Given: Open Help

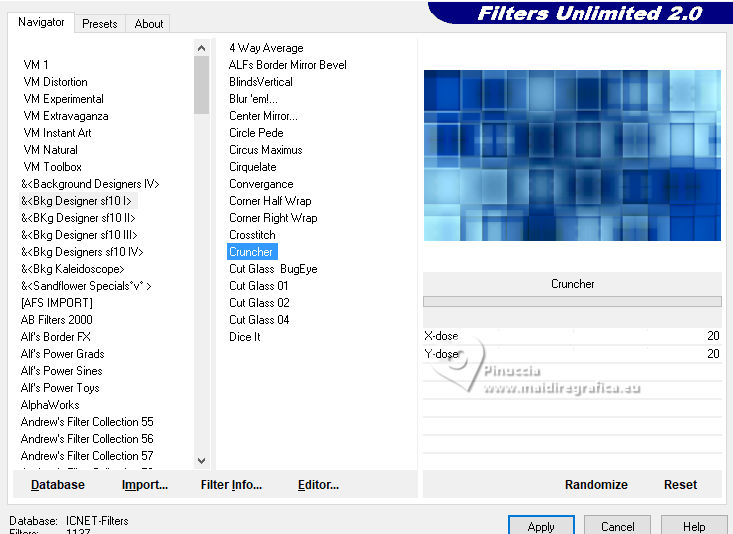Looking at the screenshot, I should pyautogui.click(x=694, y=526).
